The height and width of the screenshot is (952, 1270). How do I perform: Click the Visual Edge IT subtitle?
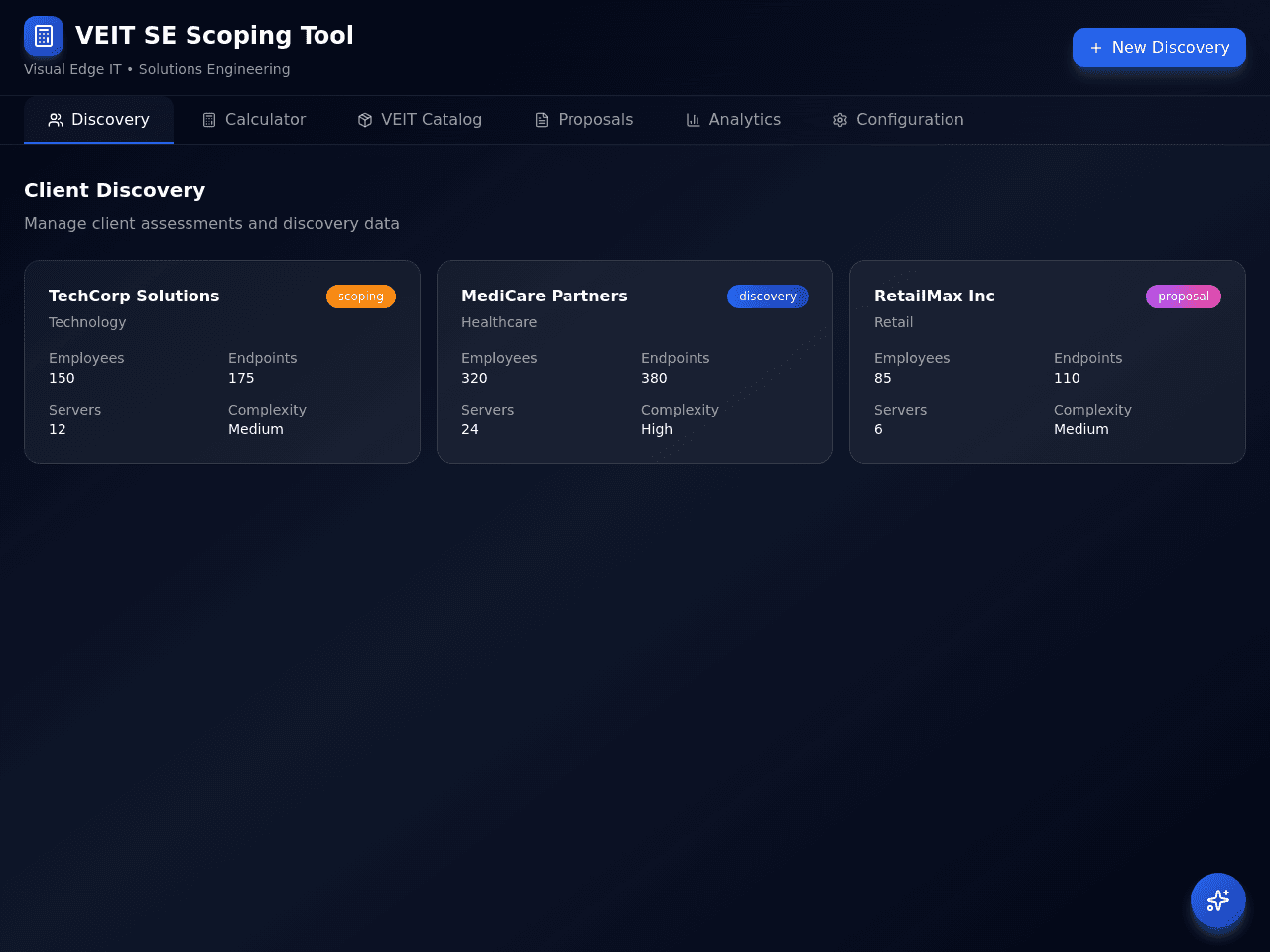click(157, 69)
